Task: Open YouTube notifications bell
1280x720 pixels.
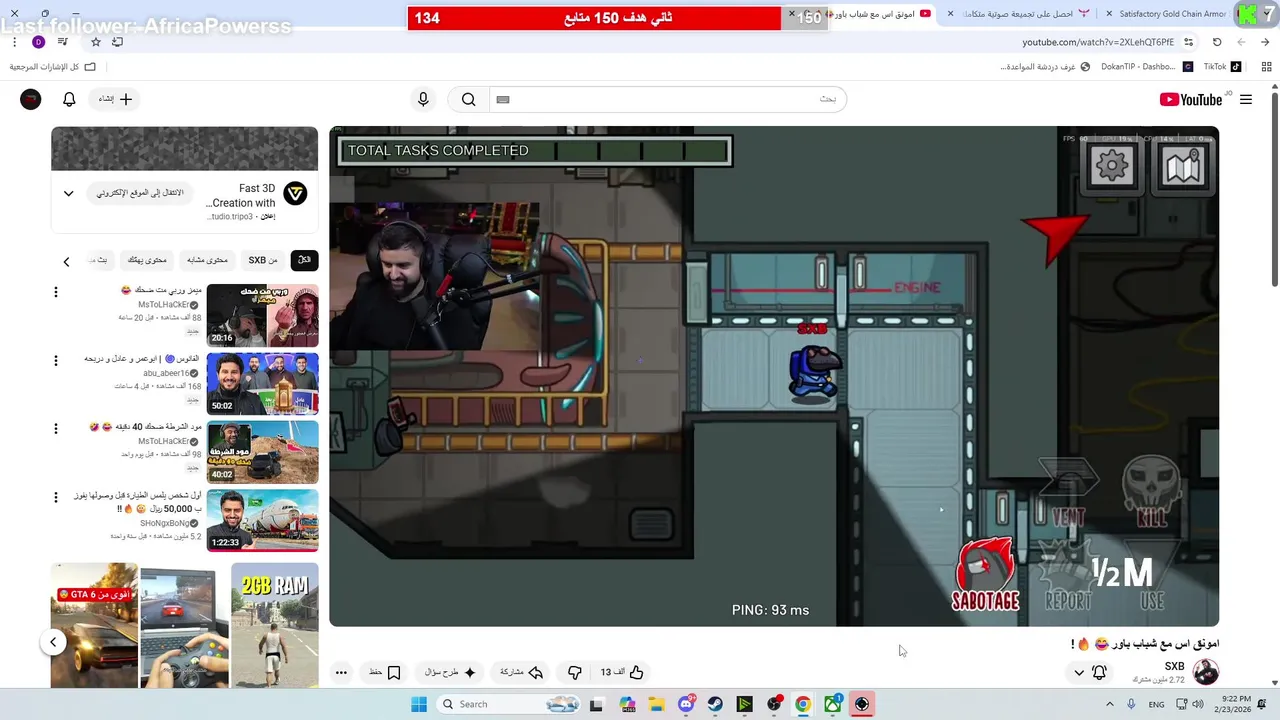Action: coord(69,99)
